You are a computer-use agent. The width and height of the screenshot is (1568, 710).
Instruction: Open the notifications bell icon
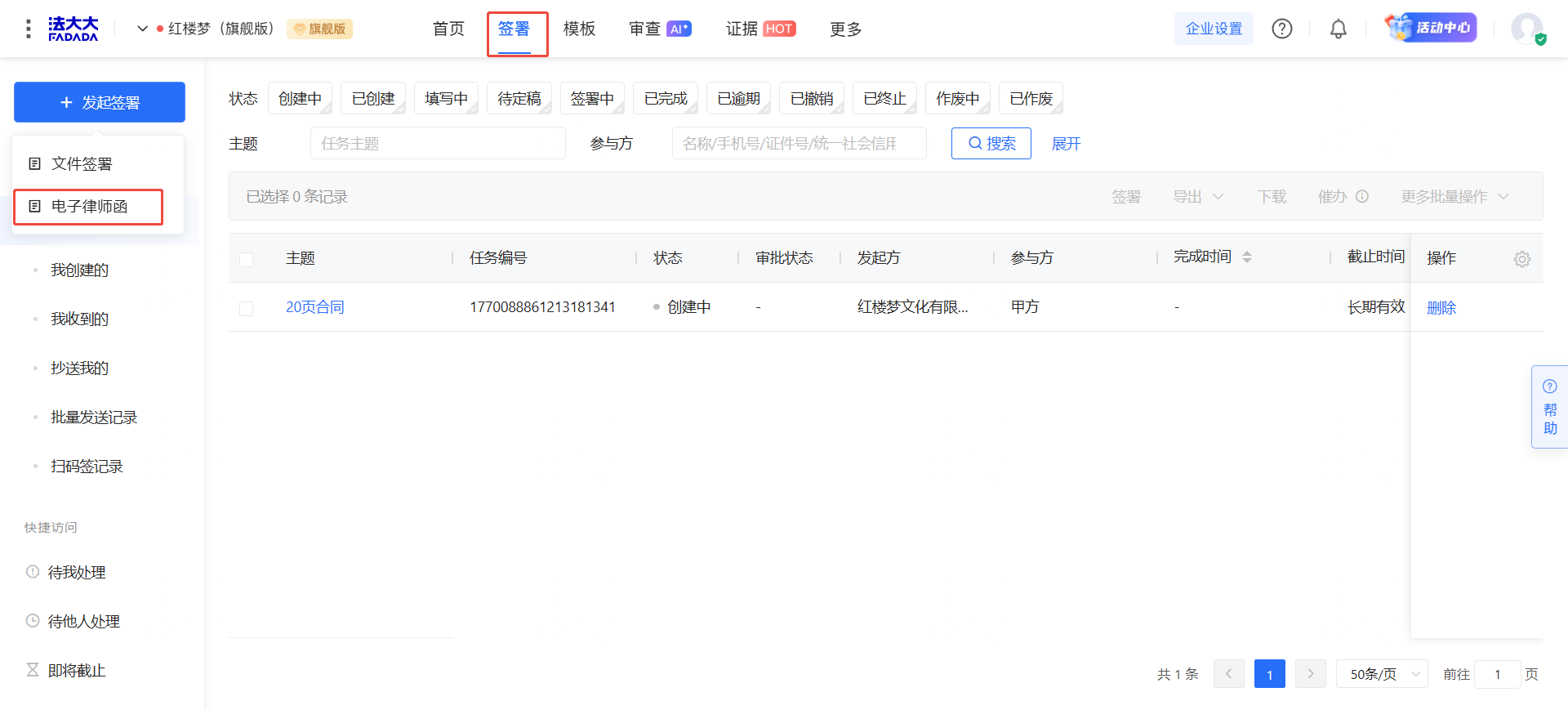coord(1339,29)
